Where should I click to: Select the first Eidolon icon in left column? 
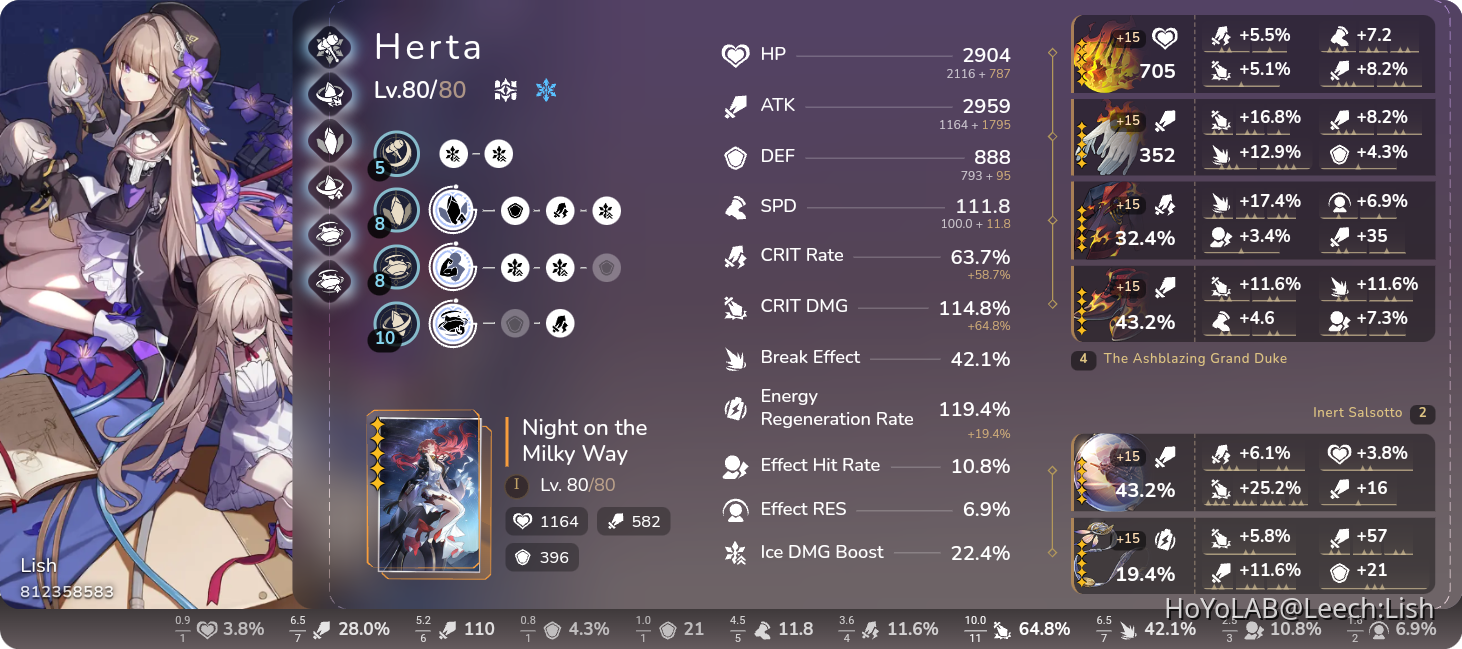pos(330,47)
